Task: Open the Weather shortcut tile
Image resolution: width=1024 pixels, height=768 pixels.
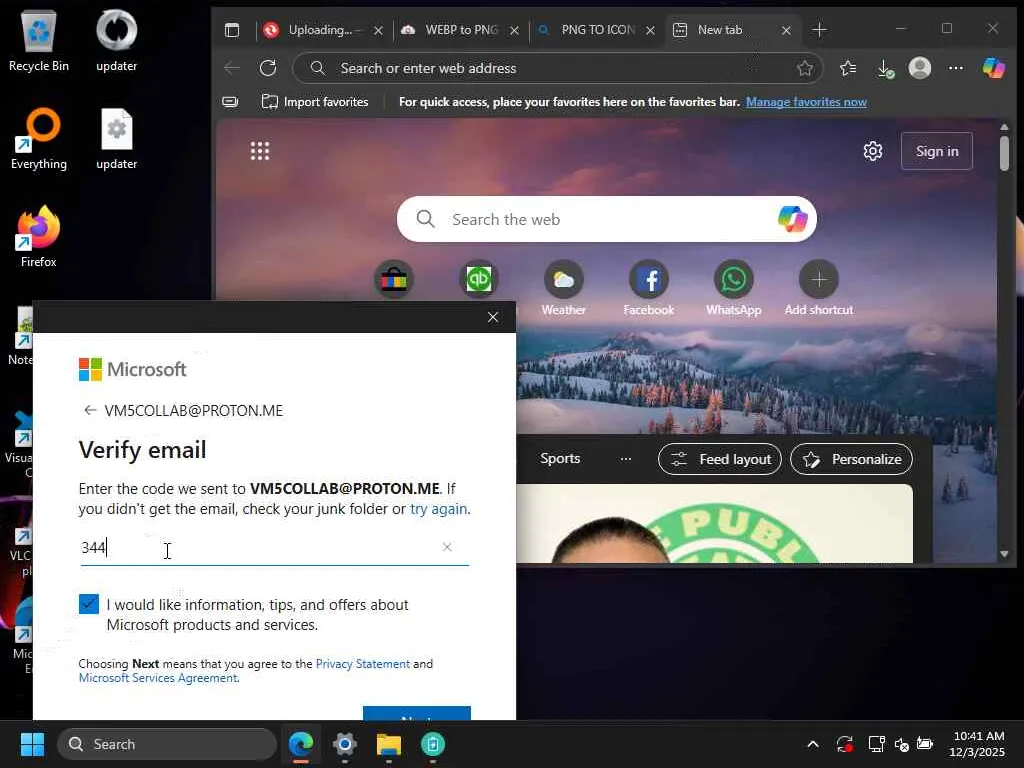Action: tap(564, 288)
